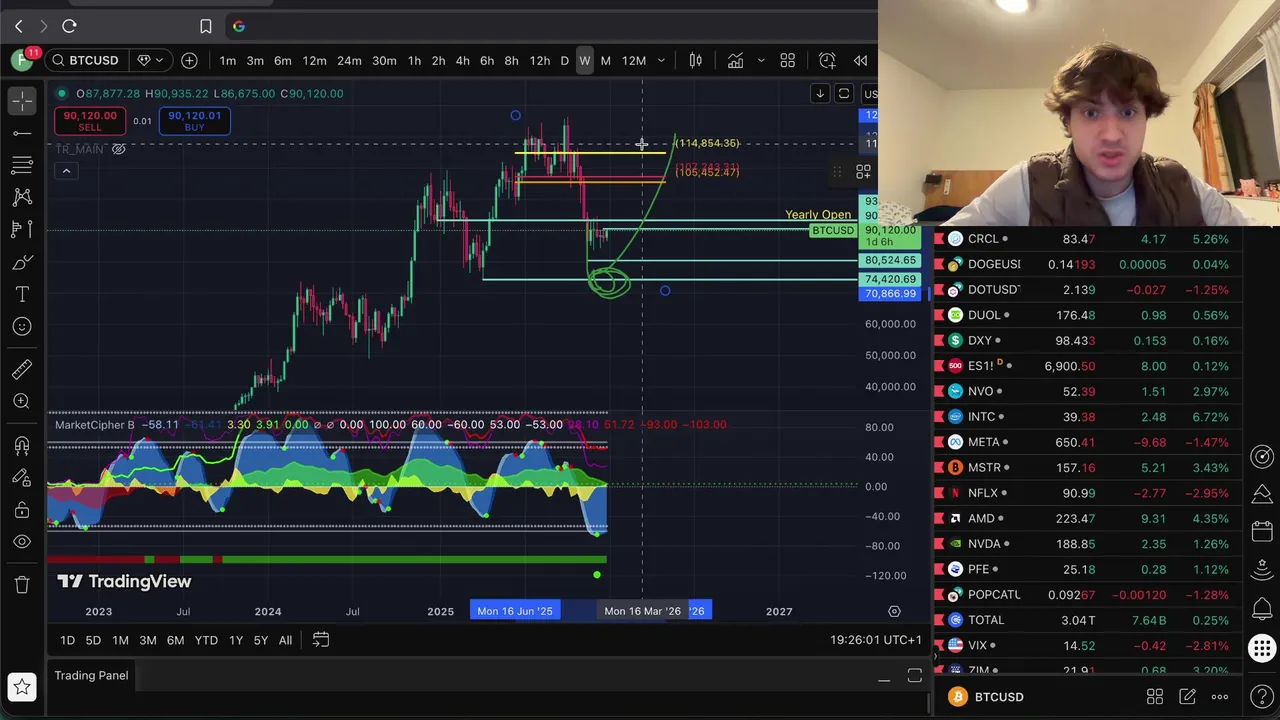
Task: Switch to the D daily timeframe
Action: point(564,61)
